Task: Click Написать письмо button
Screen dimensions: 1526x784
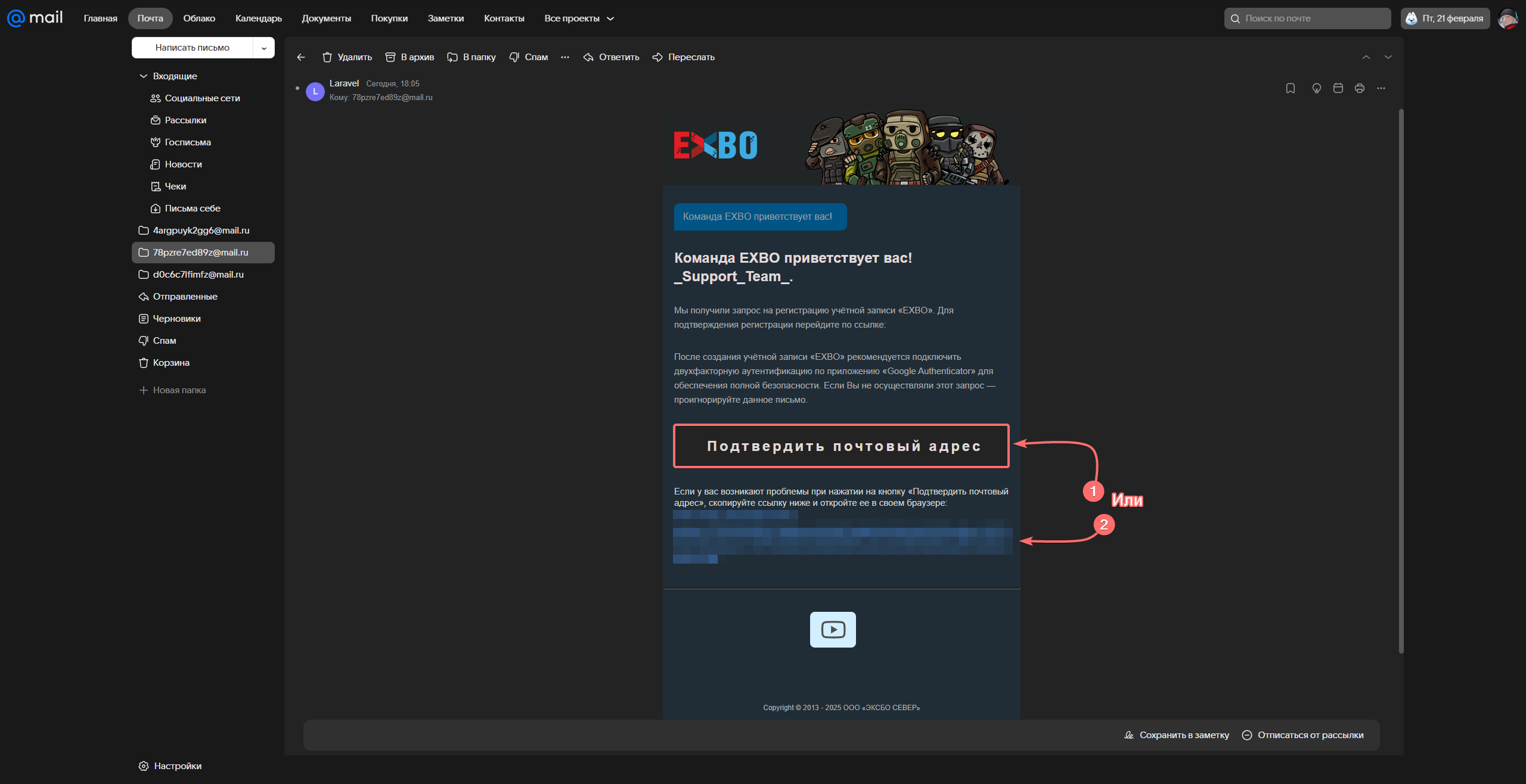Action: (x=193, y=48)
